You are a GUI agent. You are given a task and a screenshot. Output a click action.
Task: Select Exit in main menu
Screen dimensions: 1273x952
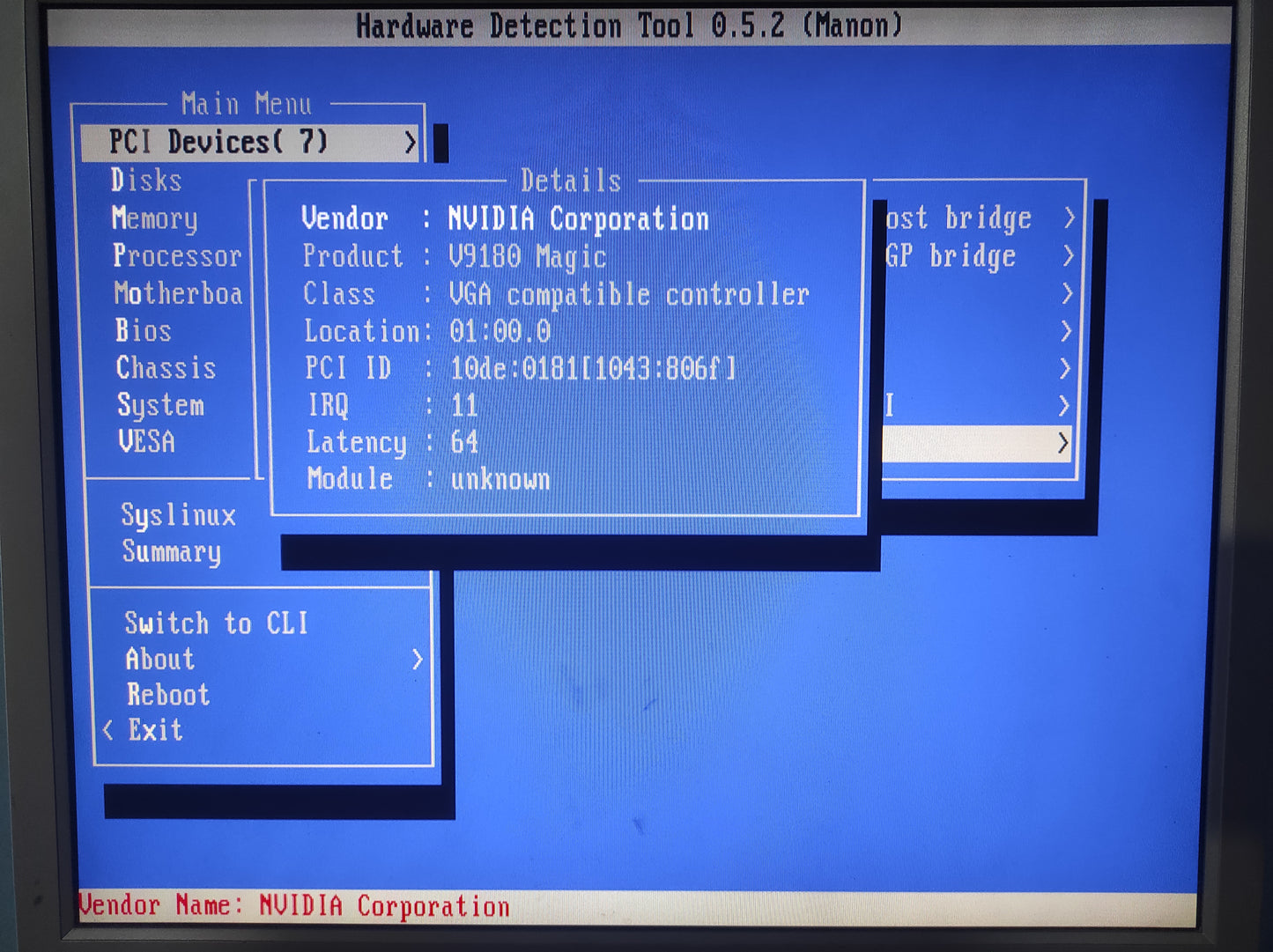155,730
